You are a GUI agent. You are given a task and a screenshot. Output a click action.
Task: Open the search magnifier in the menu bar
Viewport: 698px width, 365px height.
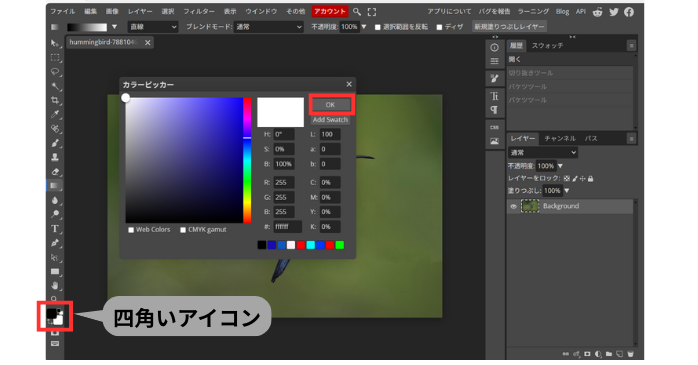(x=357, y=12)
